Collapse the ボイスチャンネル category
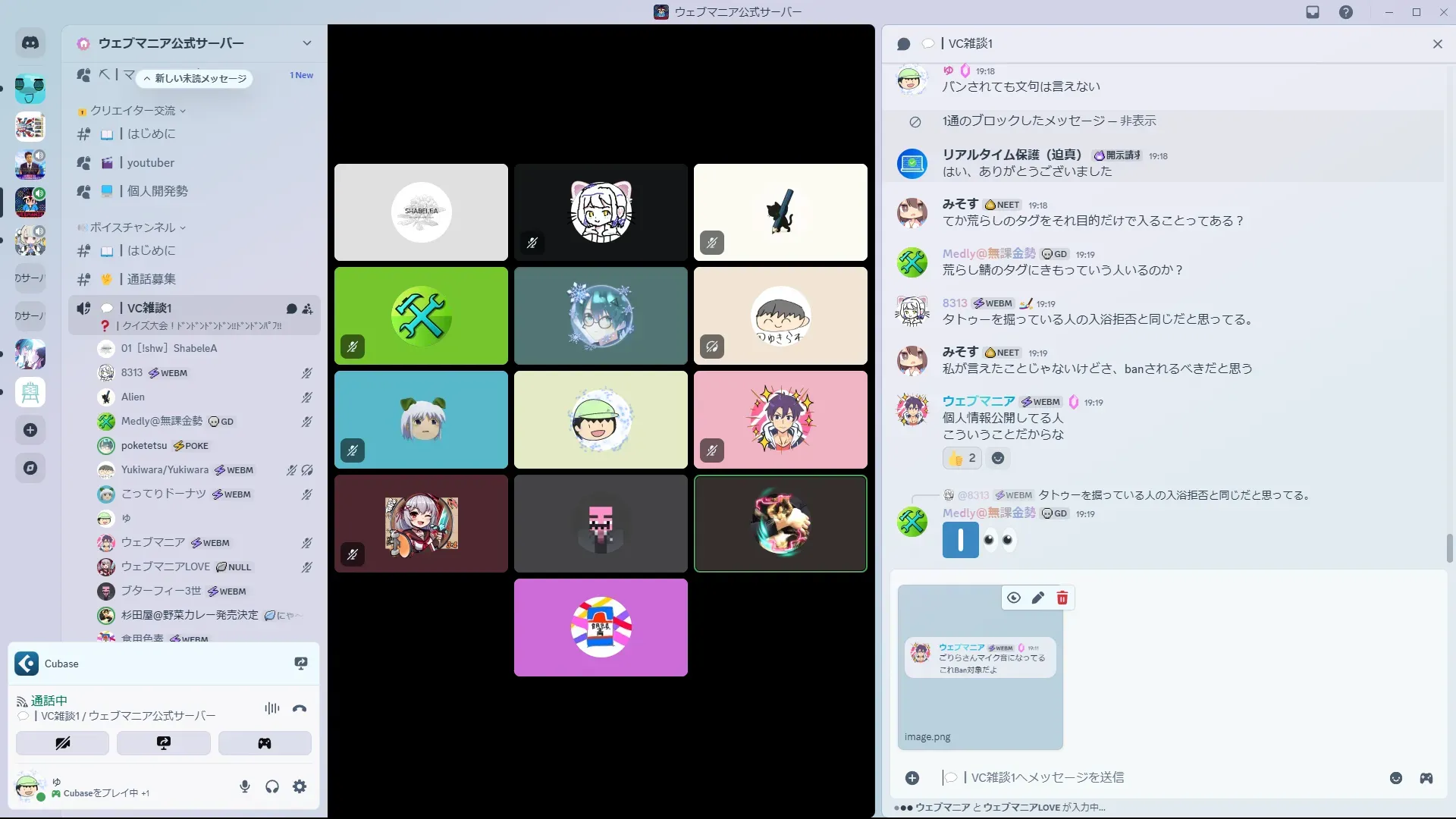 point(133,227)
